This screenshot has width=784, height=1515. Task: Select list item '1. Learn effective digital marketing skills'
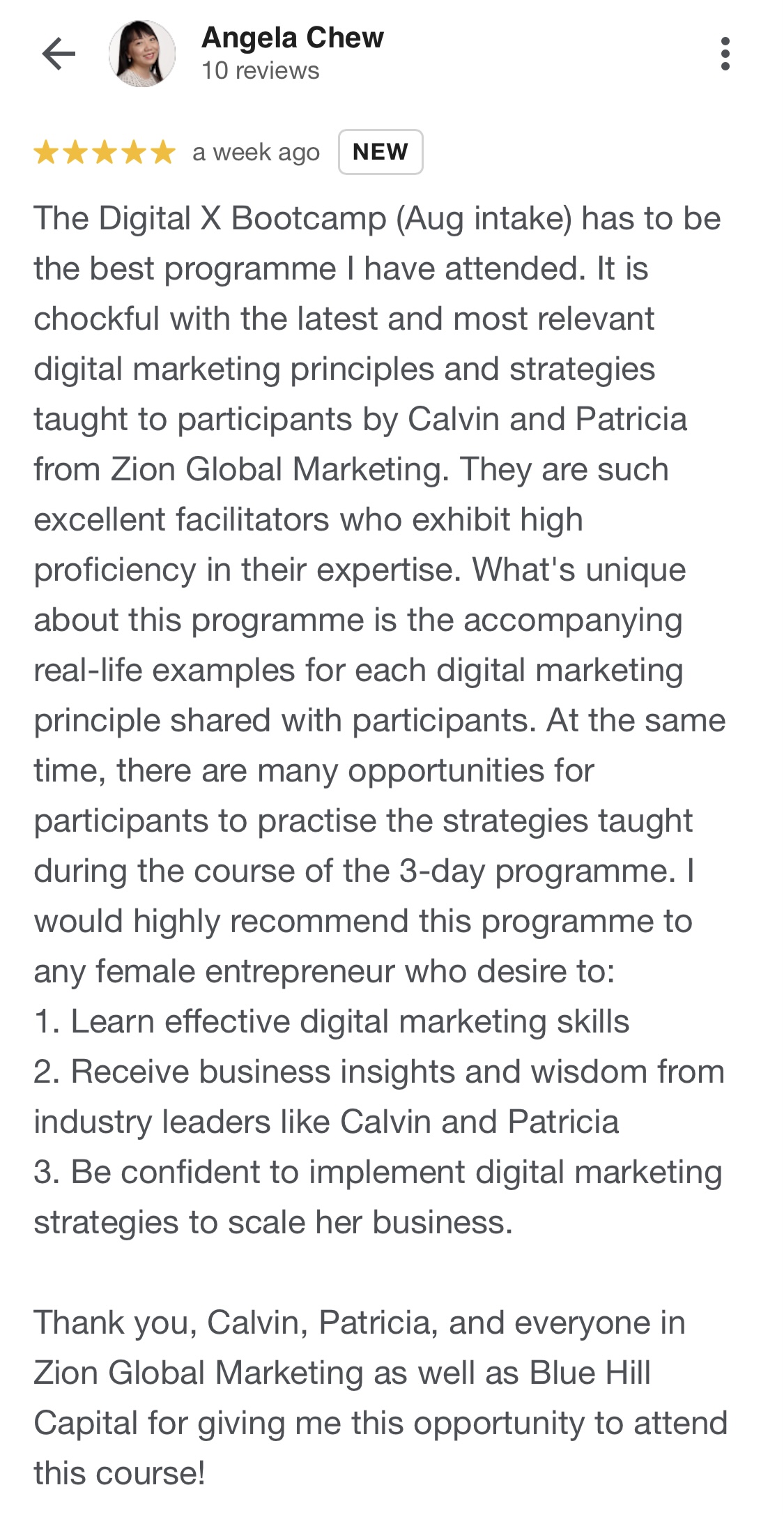pos(332,1021)
